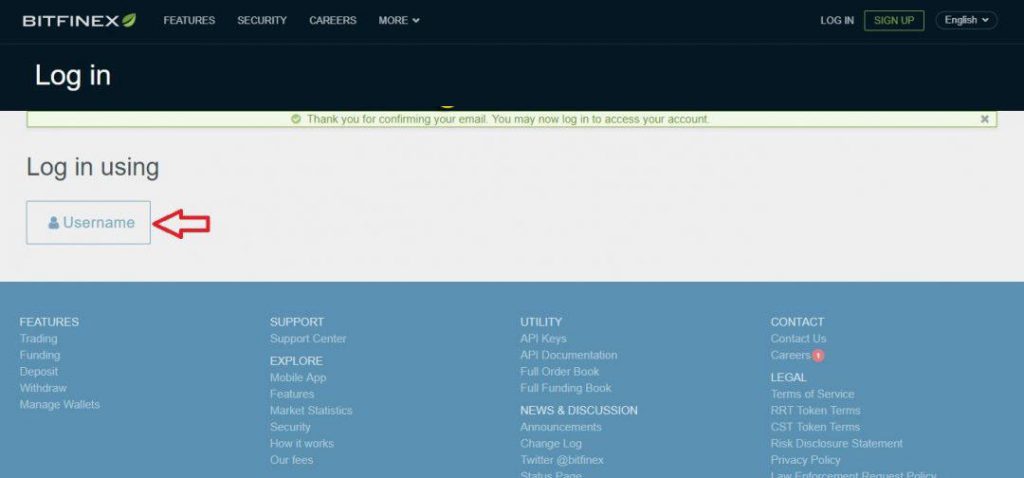Viewport: 1024px width, 478px height.
Task: Open Manage Wallets in the footer
Action: click(x=59, y=404)
